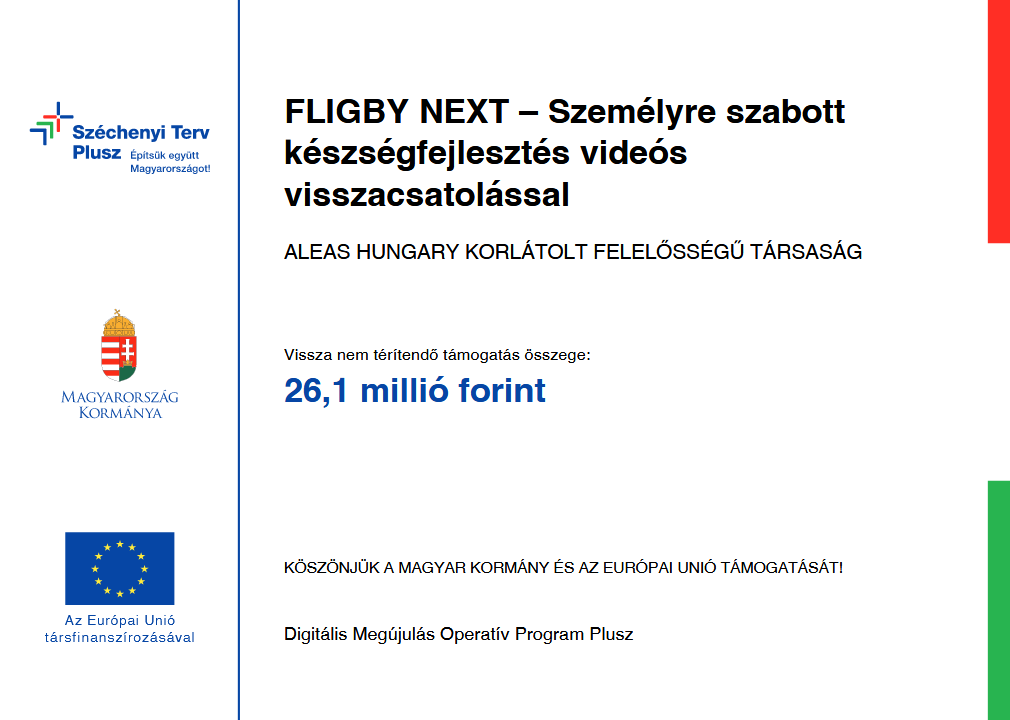Click the "Az Európai Unió társfinanszírozásával" caption
The height and width of the screenshot is (720, 1010).
coord(119,628)
